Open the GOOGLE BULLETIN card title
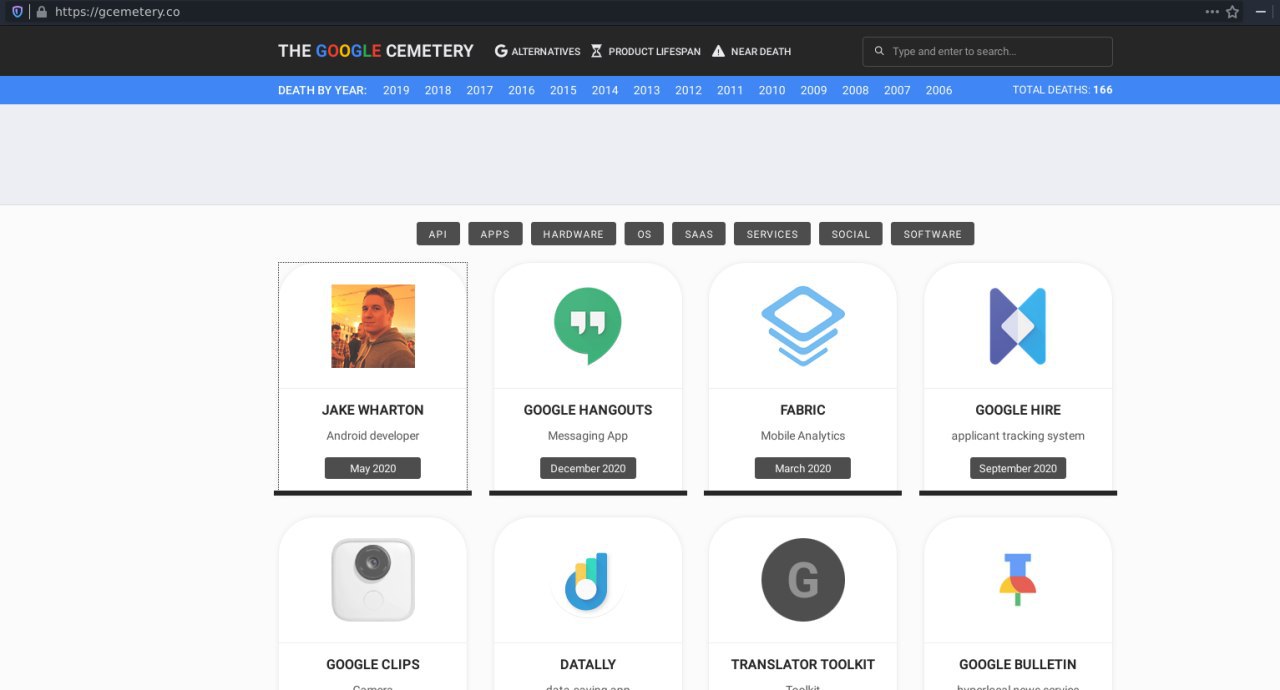 click(x=1018, y=664)
